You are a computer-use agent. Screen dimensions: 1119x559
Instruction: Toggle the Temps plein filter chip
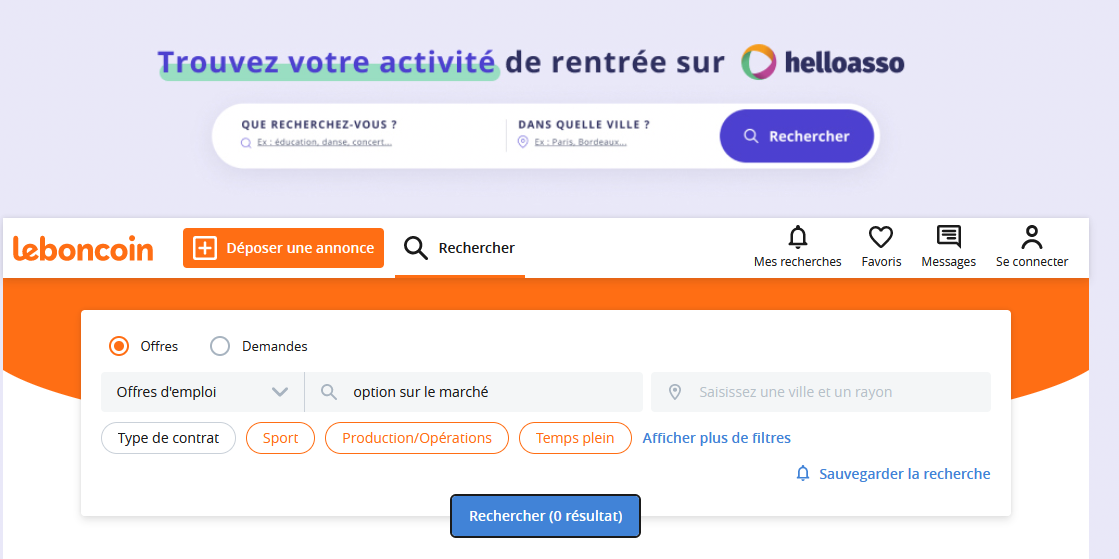(575, 438)
